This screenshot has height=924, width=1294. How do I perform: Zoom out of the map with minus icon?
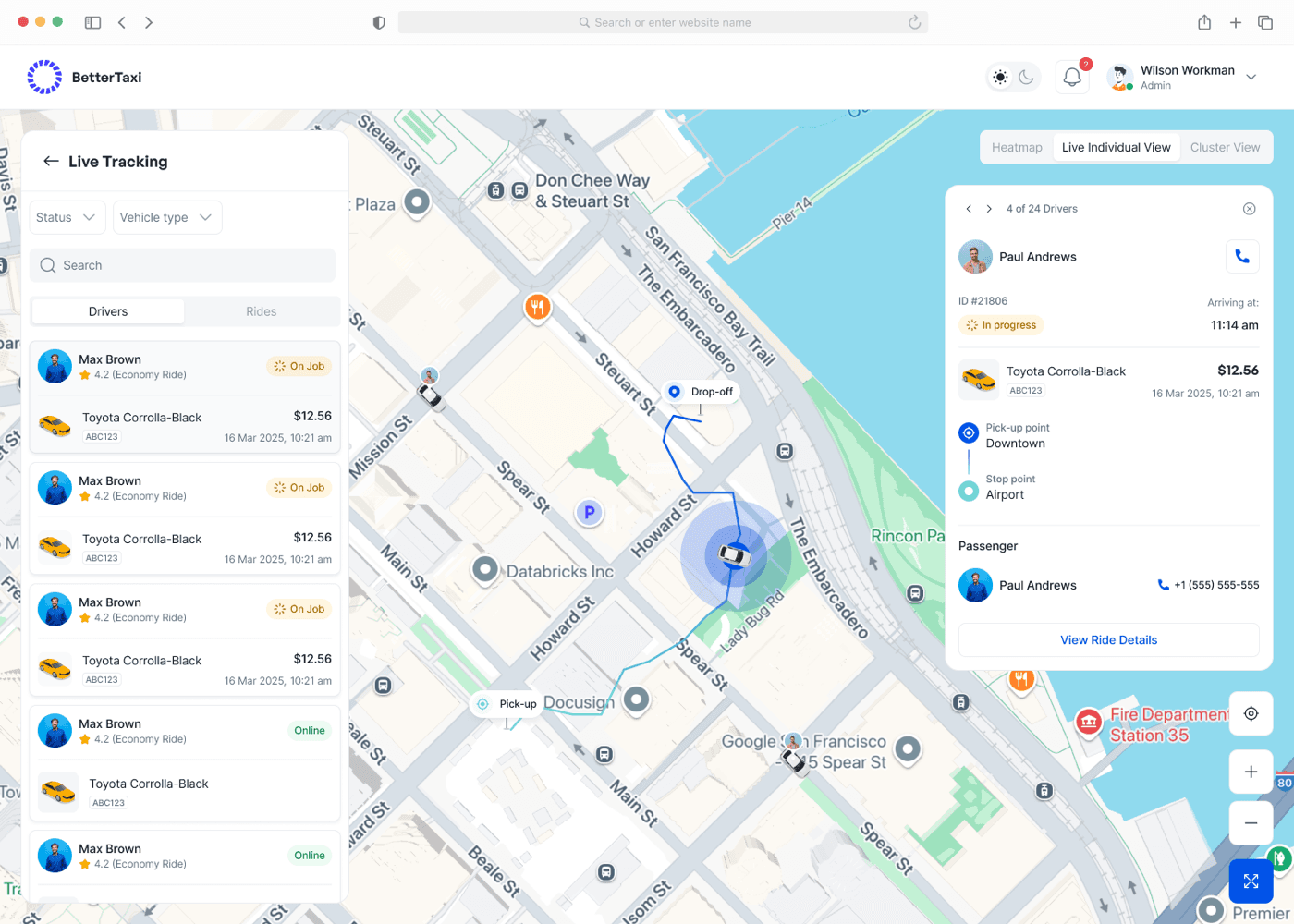click(x=1251, y=822)
